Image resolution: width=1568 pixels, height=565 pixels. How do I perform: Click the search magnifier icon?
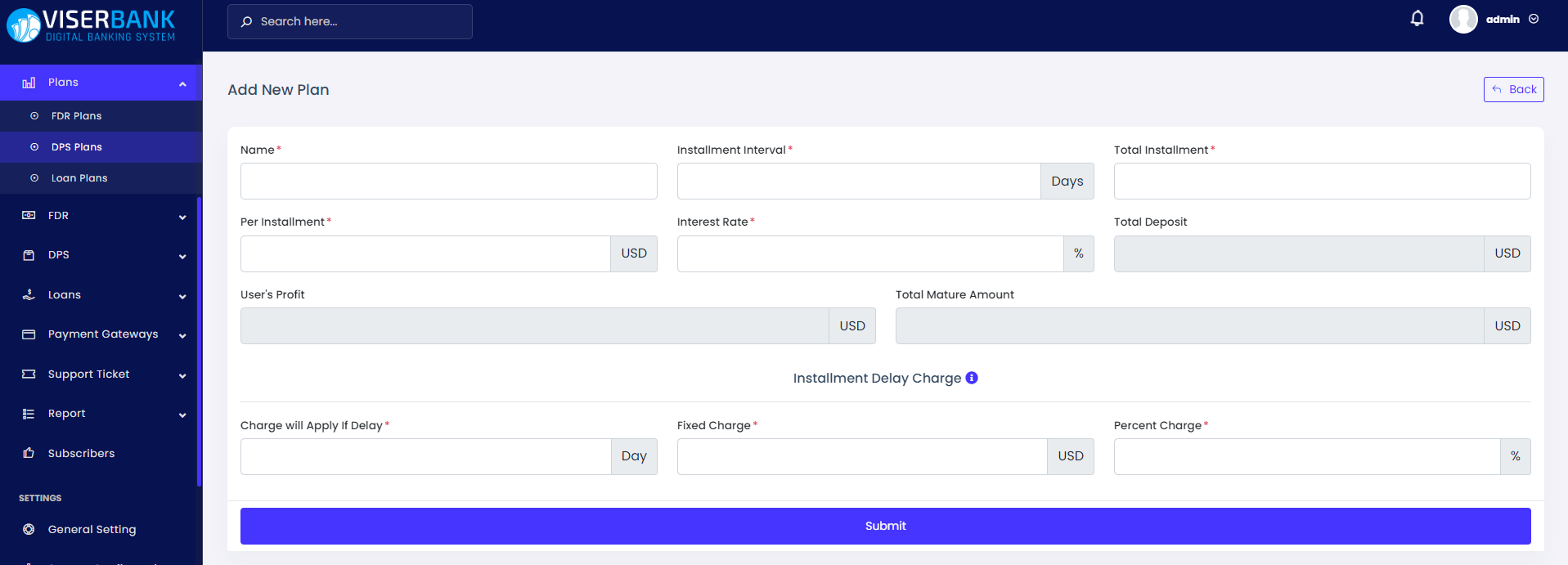[x=246, y=22]
